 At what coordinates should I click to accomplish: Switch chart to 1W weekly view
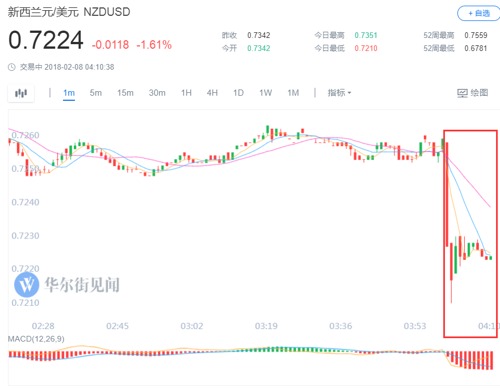pos(266,93)
